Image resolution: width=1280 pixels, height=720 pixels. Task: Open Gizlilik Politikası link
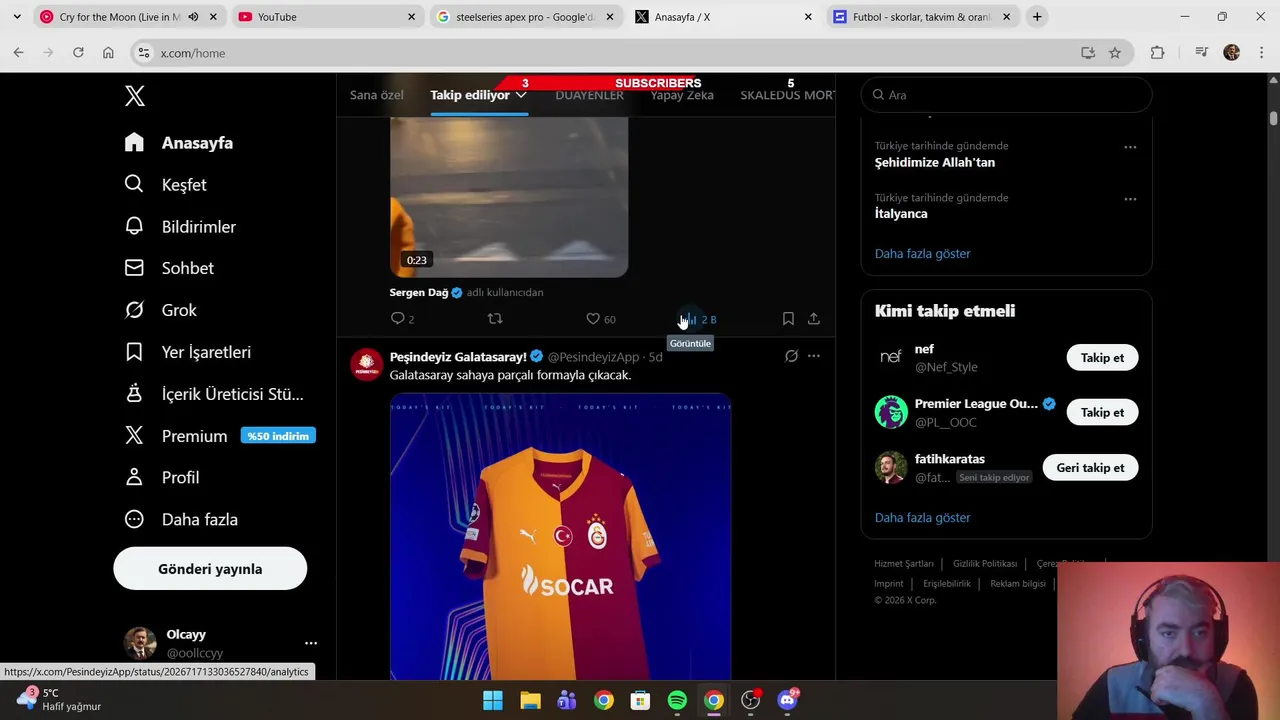tap(985, 564)
